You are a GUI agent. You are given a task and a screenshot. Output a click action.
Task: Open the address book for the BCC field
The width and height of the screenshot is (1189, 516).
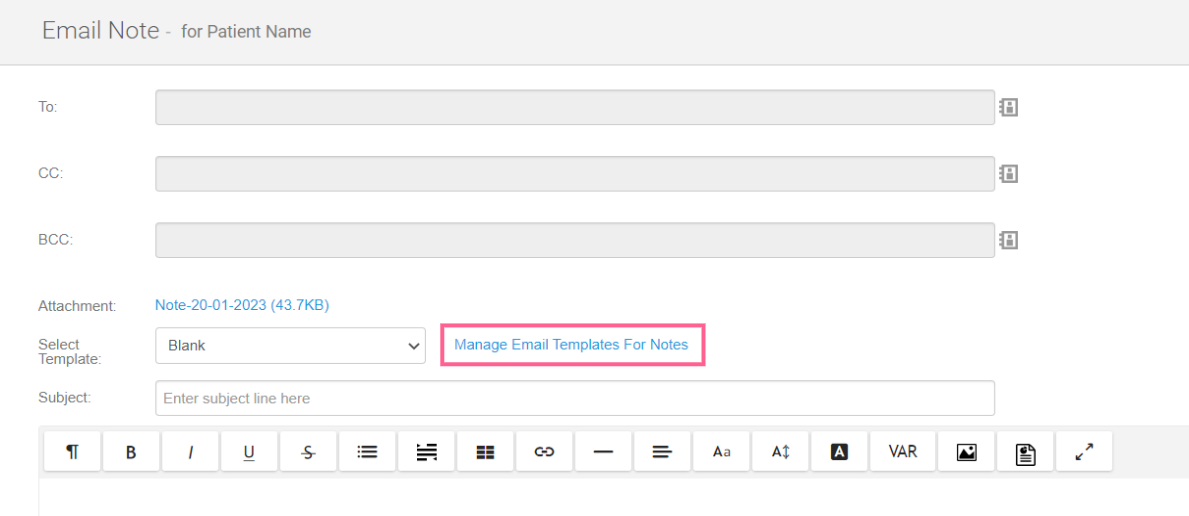pos(1009,241)
